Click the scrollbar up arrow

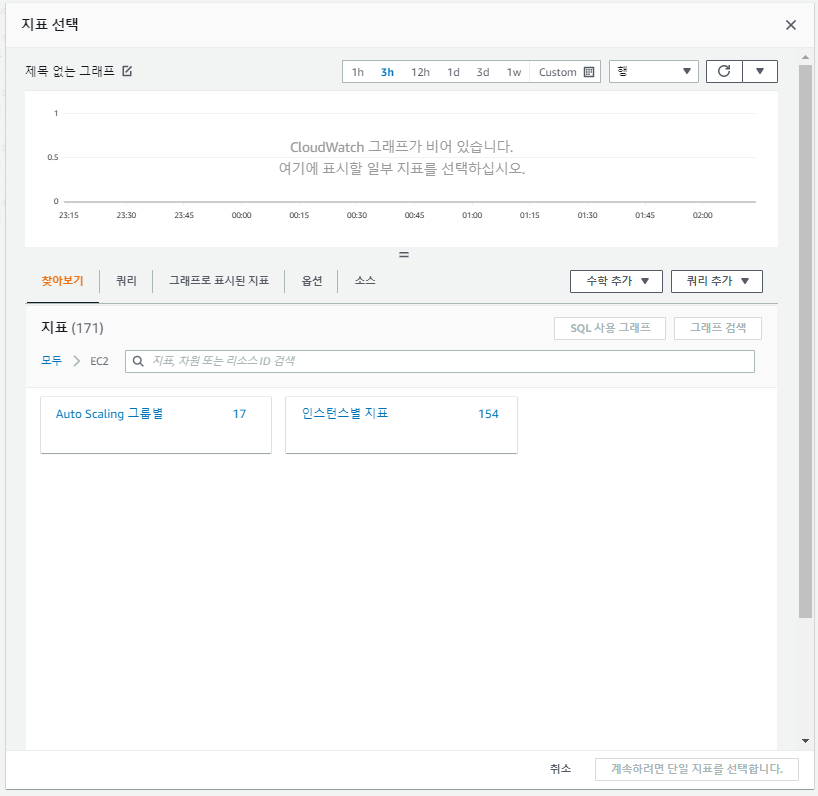[x=805, y=57]
